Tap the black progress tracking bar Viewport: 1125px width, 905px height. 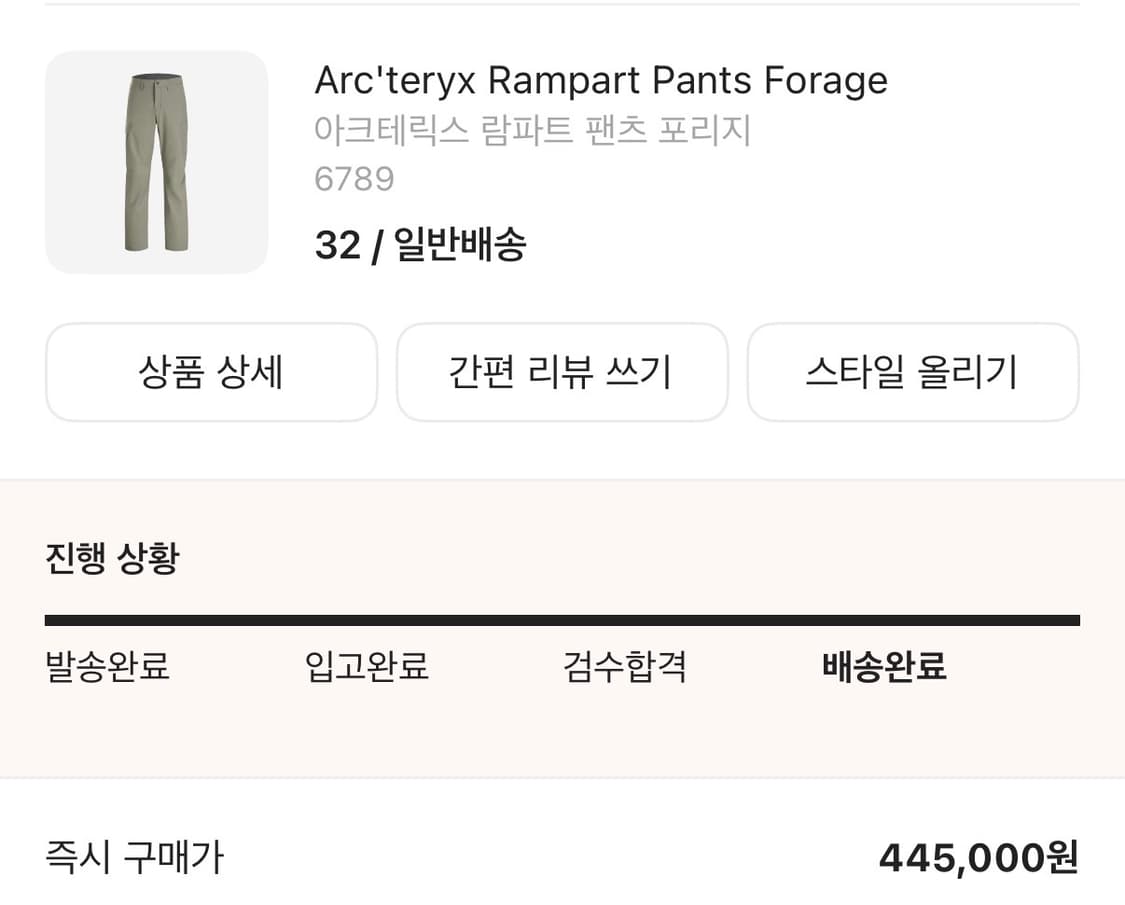[x=562, y=619]
